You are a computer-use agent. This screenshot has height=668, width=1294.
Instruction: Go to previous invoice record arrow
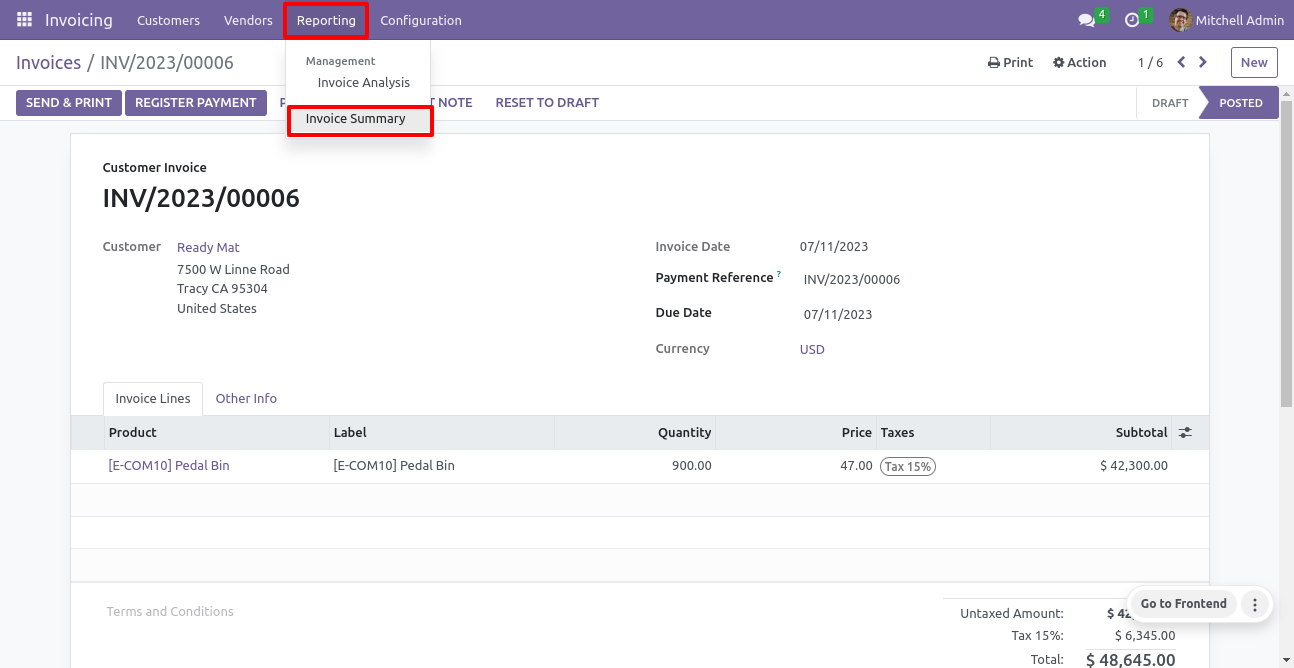point(1181,62)
